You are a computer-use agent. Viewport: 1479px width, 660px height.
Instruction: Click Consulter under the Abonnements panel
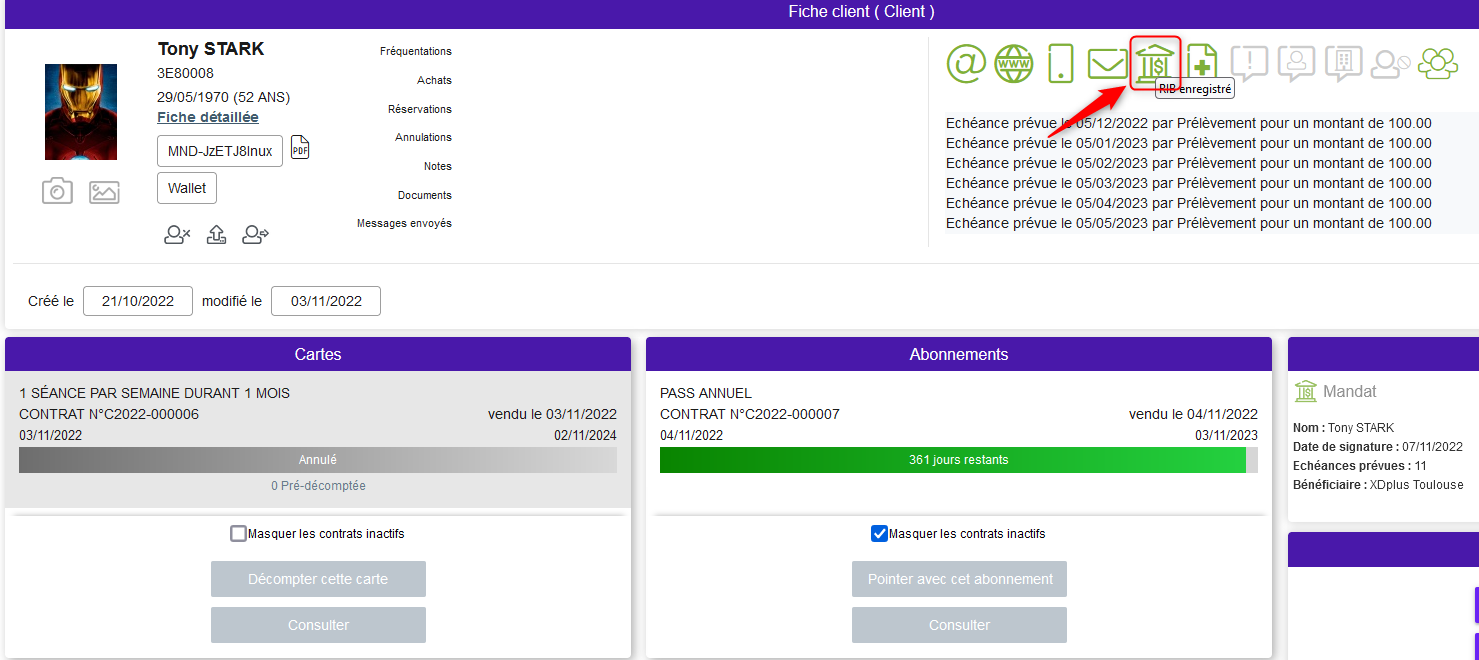point(959,625)
